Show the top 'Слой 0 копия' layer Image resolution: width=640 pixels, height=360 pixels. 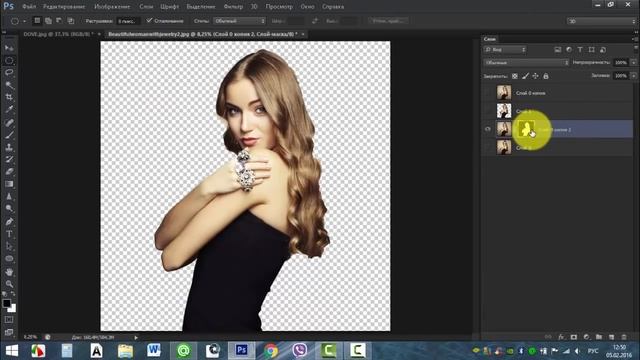coord(488,93)
